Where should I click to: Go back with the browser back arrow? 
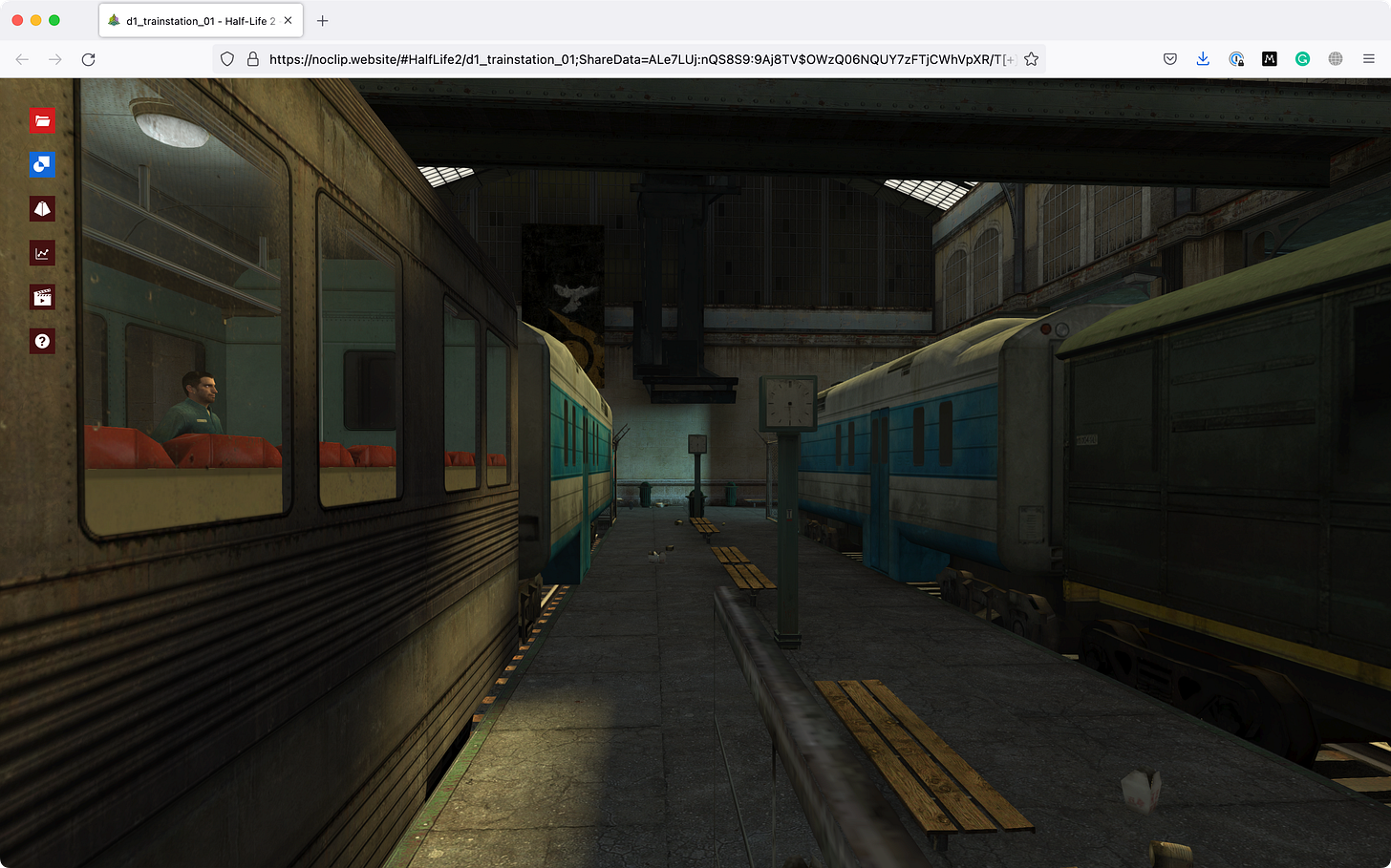pos(22,59)
